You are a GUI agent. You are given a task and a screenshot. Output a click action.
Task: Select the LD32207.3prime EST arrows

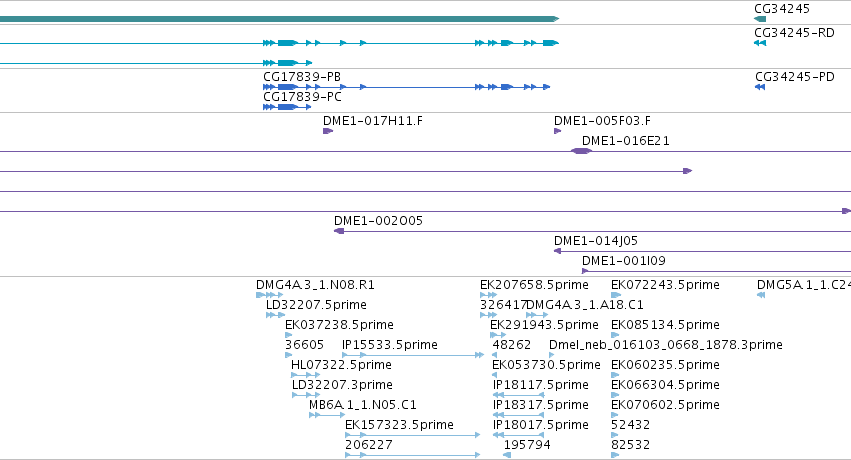tap(306, 395)
